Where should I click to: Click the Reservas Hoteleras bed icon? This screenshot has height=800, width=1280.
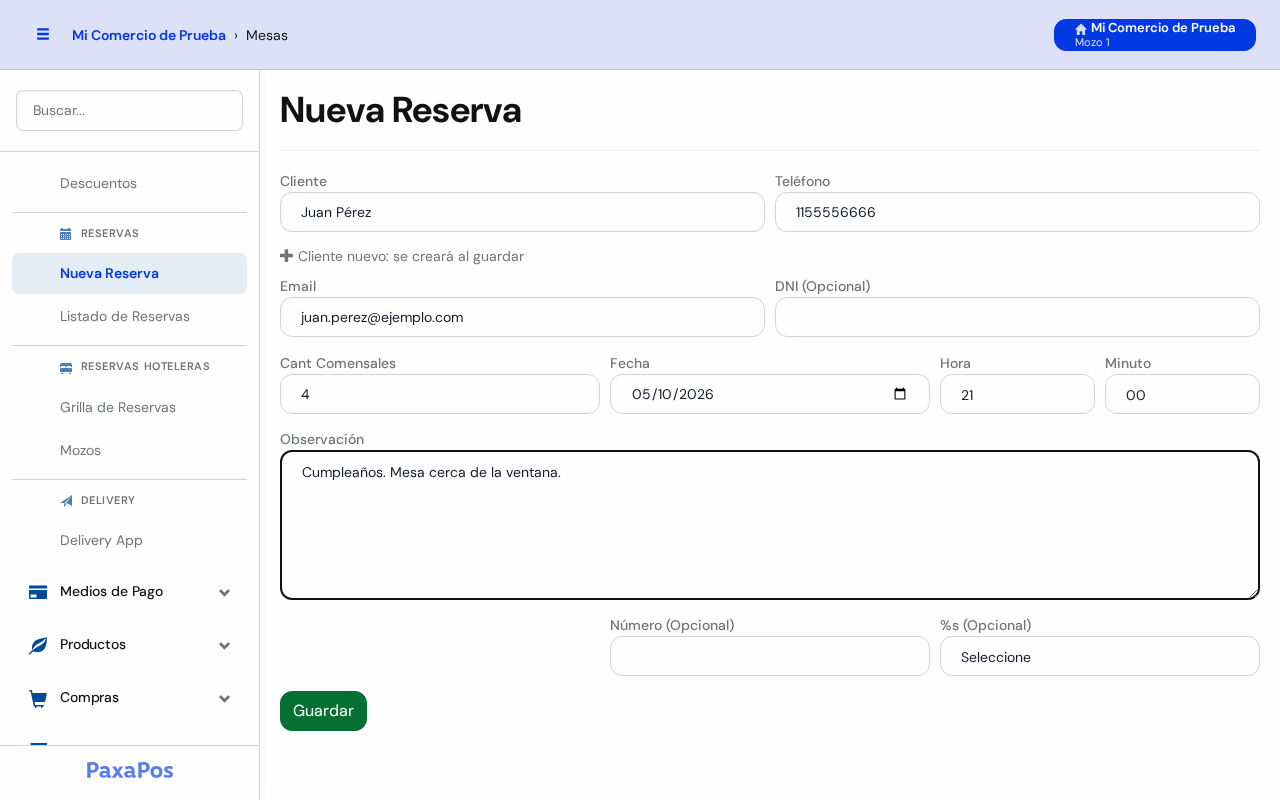66,367
